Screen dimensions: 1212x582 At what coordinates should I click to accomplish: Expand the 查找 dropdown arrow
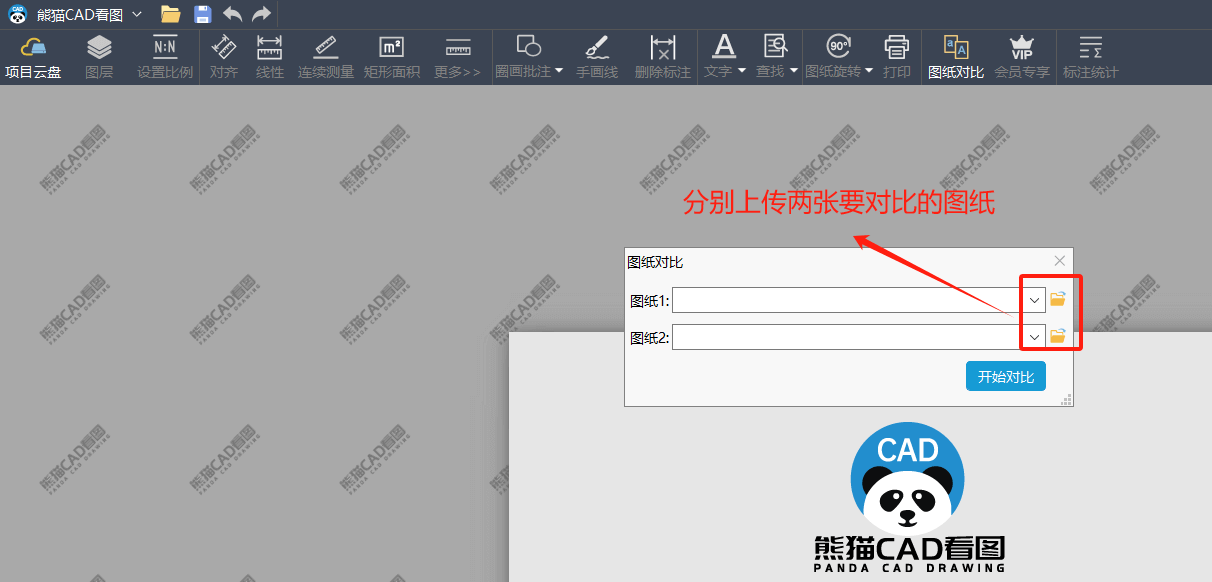tap(794, 71)
